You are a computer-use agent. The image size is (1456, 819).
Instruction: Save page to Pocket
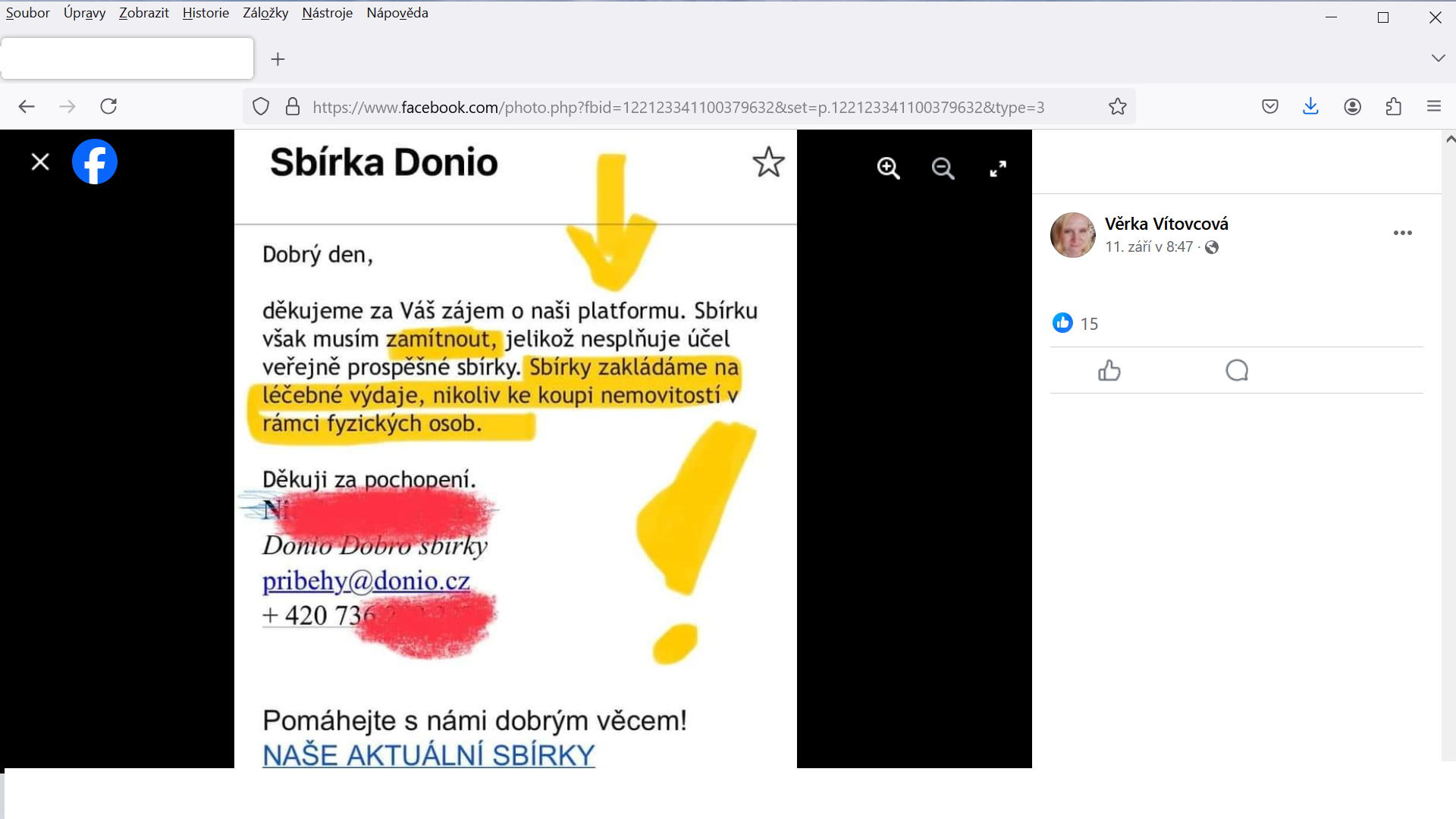[x=1270, y=107]
